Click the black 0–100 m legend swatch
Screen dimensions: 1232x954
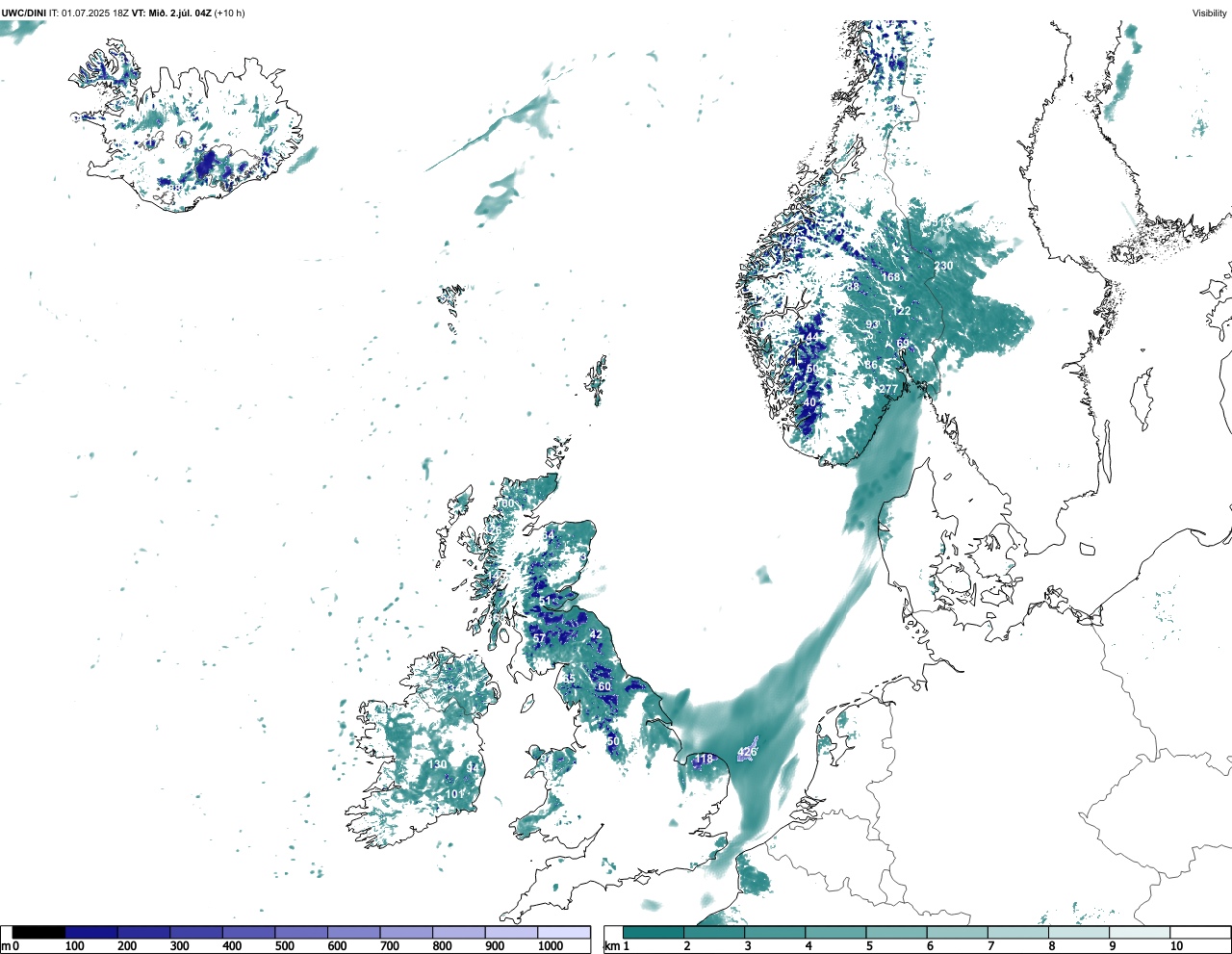coord(39,933)
